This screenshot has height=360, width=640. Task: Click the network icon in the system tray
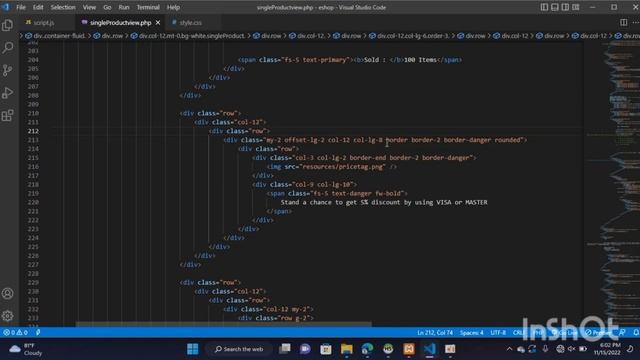tap(560, 349)
